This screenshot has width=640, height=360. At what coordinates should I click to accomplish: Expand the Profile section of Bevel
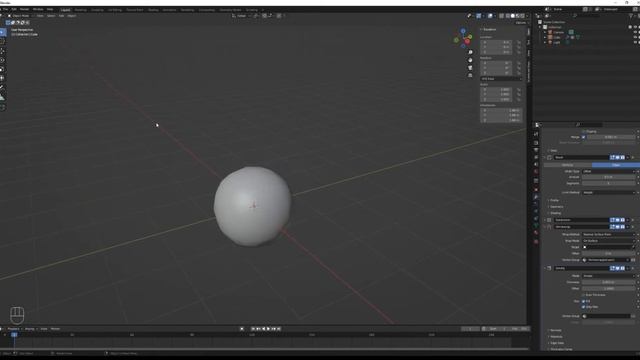point(554,200)
